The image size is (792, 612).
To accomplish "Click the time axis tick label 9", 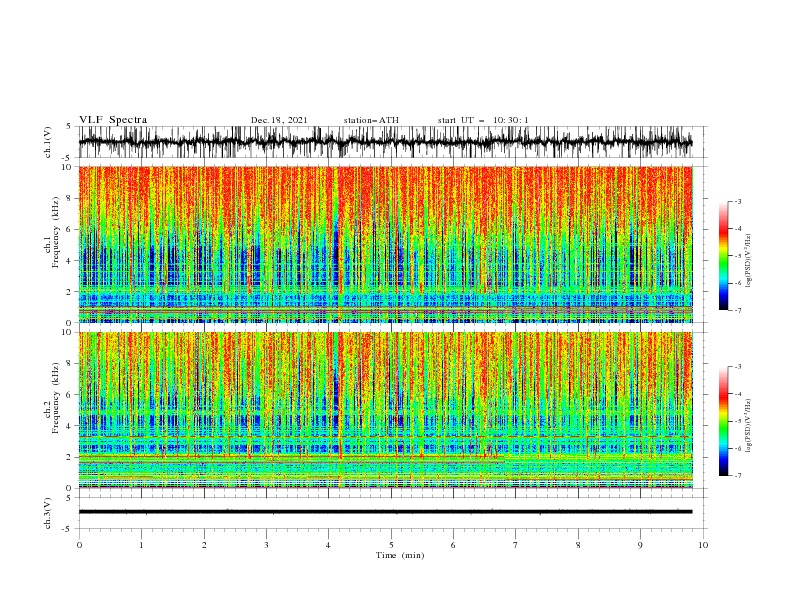I will click(x=640, y=545).
